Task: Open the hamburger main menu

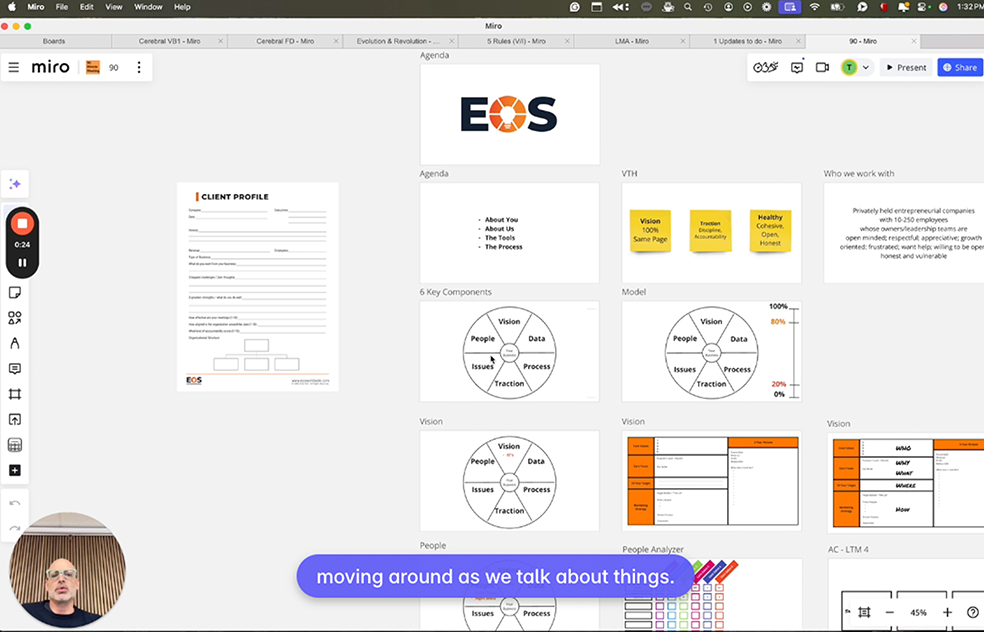Action: [x=14, y=67]
